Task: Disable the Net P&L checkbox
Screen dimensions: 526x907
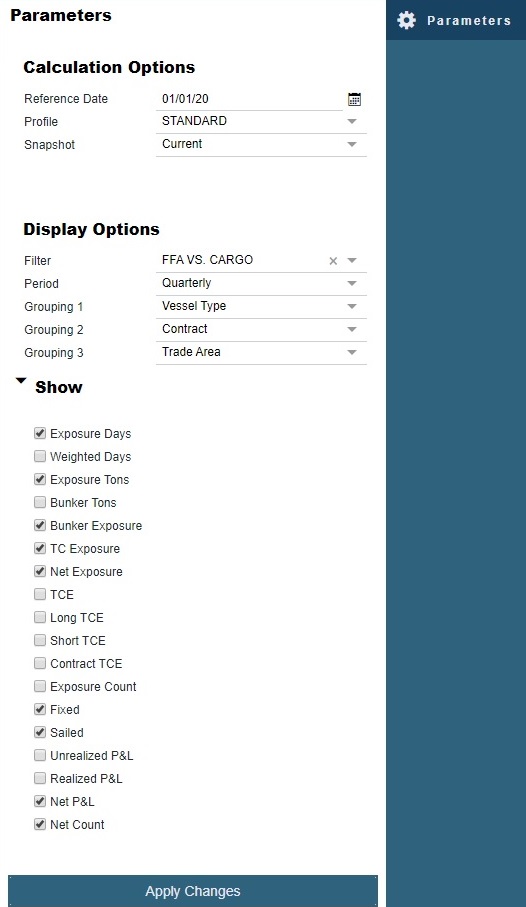Action: point(40,801)
